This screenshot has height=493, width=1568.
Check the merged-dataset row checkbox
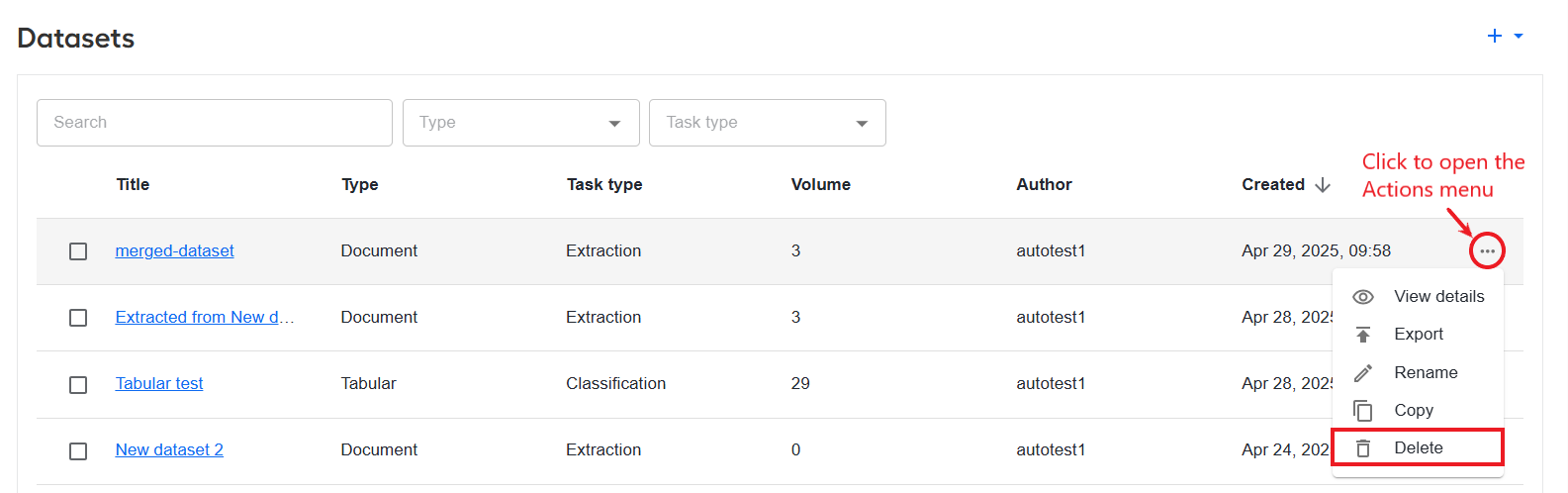(x=78, y=251)
